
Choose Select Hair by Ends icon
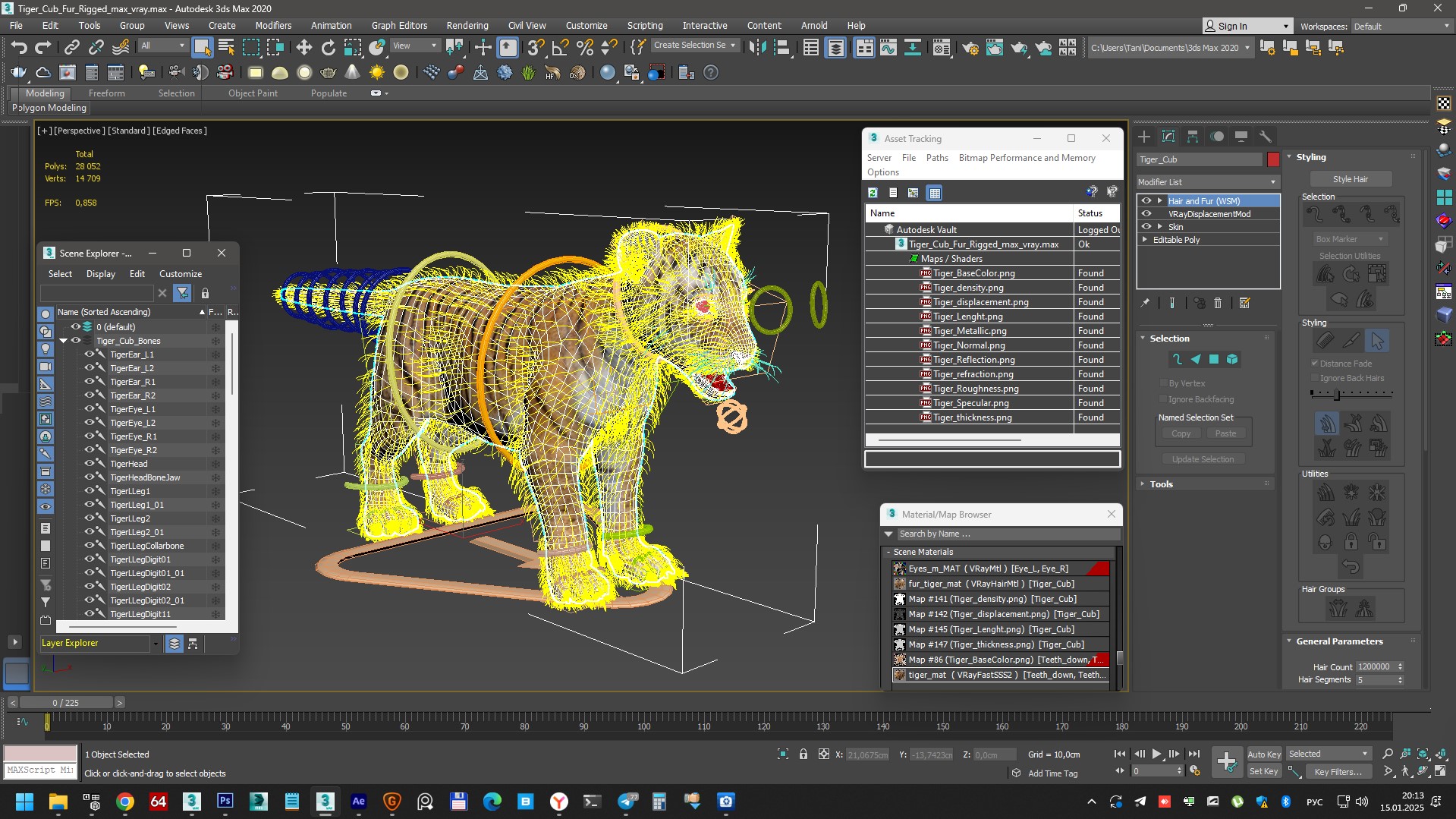(x=1315, y=214)
